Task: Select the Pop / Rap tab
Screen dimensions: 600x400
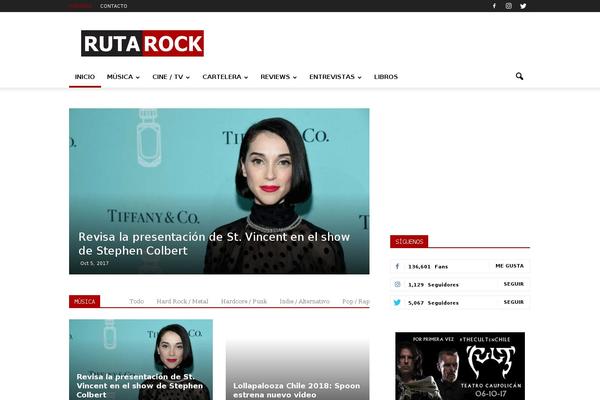Action: 355,301
